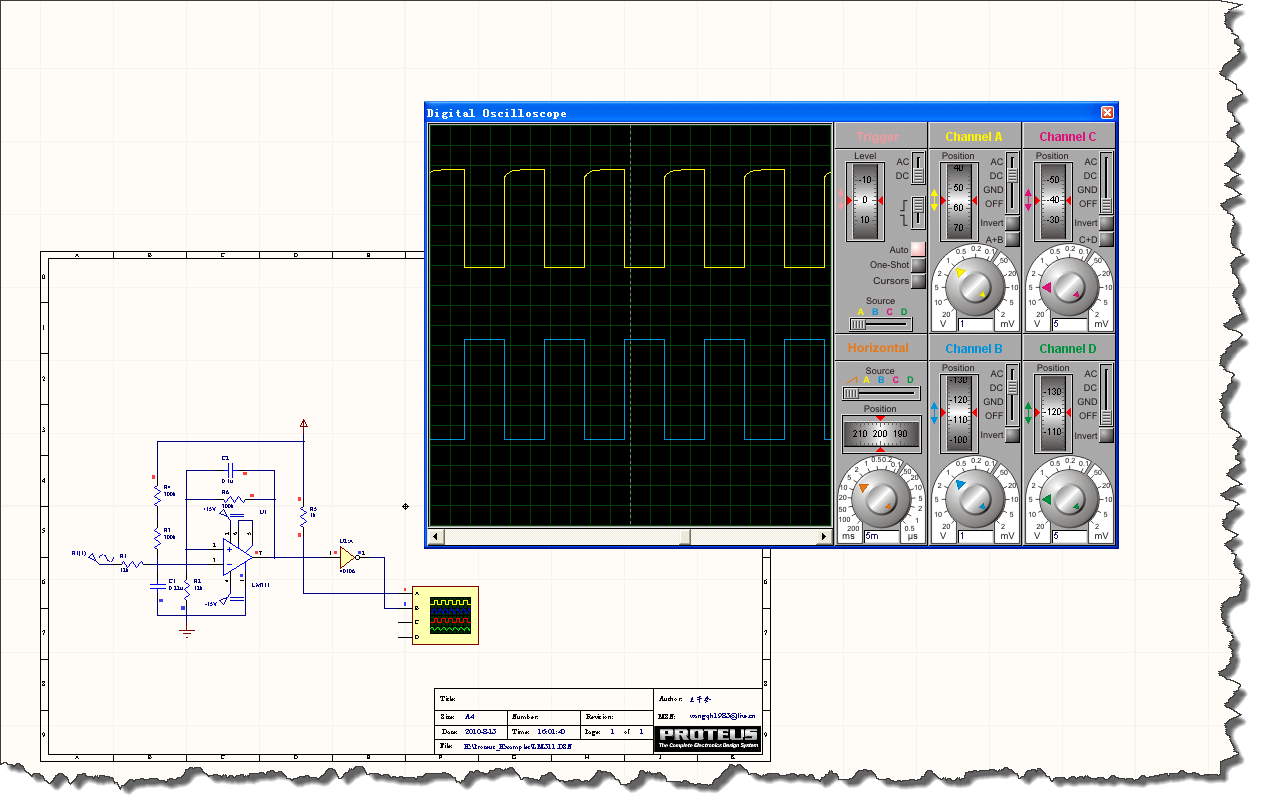This screenshot has height=810, width=1266.
Task: Click the blue Channel B position arrows
Action: coord(935,413)
